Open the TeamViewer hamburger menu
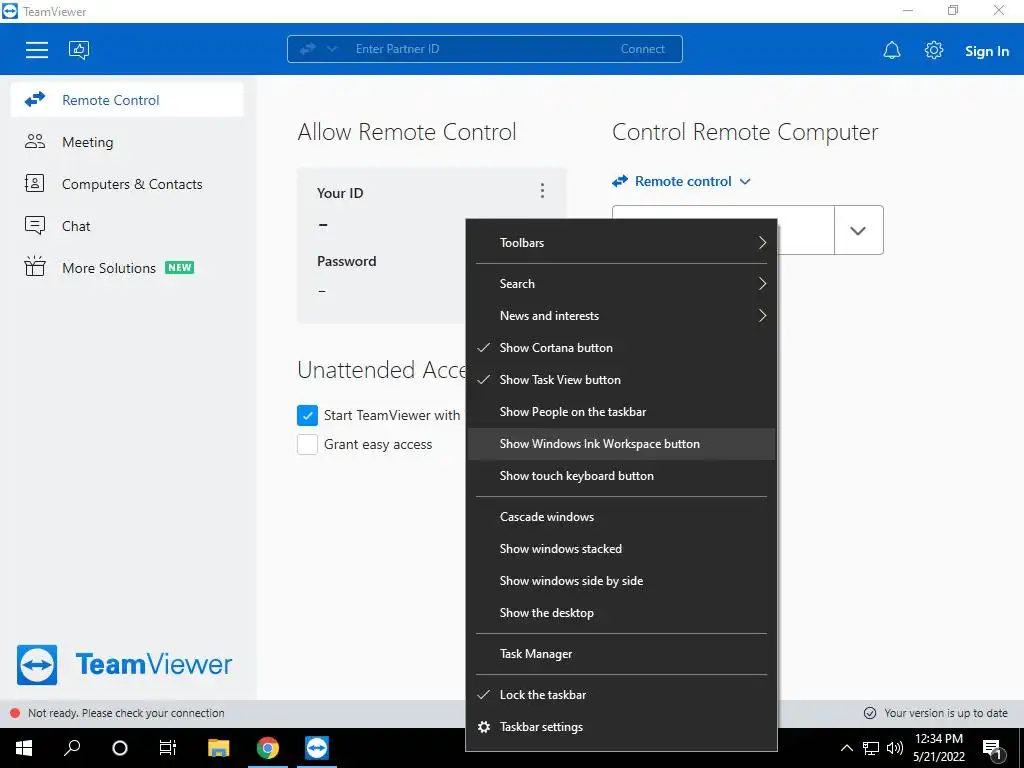Screen dimensions: 1024x768 (37, 50)
